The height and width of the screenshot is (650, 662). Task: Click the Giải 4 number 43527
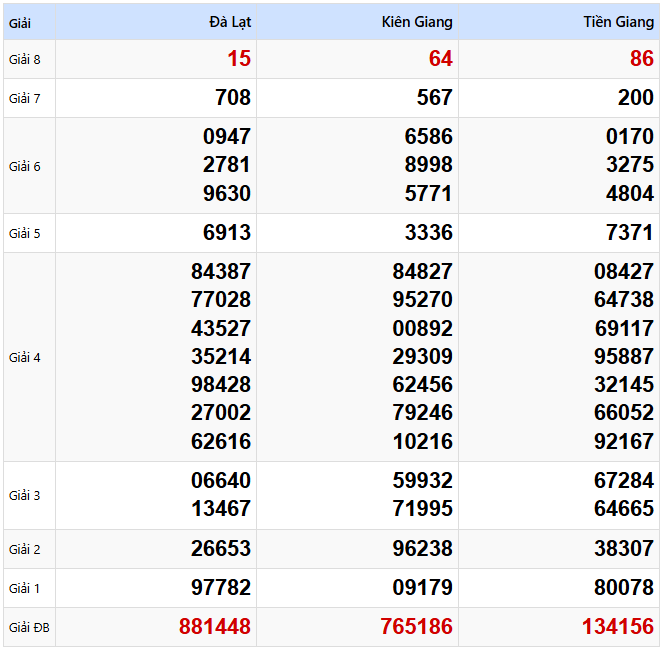[221, 328]
